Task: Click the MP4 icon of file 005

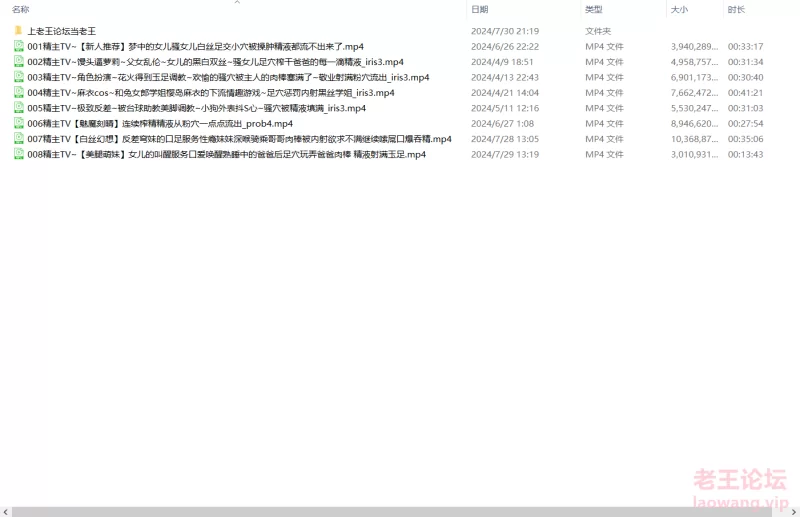Action: point(18,107)
